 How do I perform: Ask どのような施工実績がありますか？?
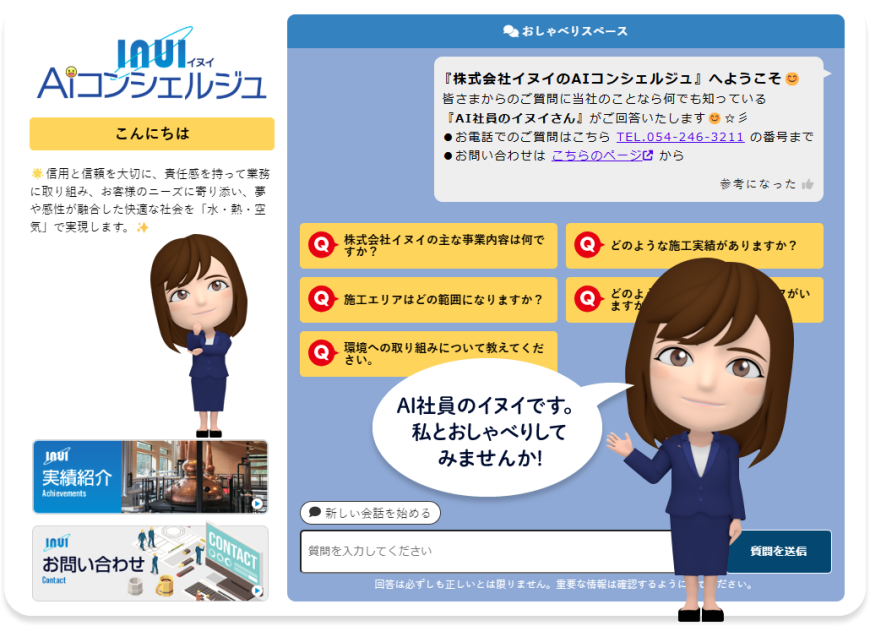coord(694,245)
